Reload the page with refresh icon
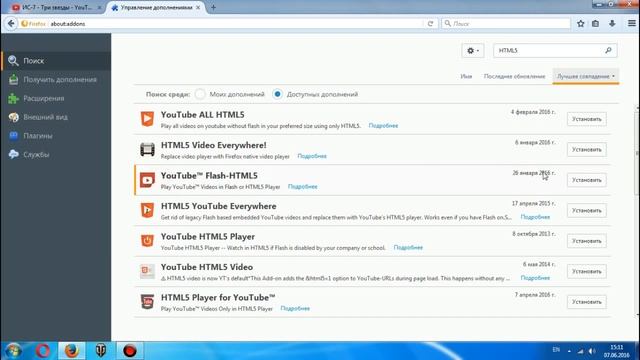This screenshot has width=640, height=360. coord(430,24)
